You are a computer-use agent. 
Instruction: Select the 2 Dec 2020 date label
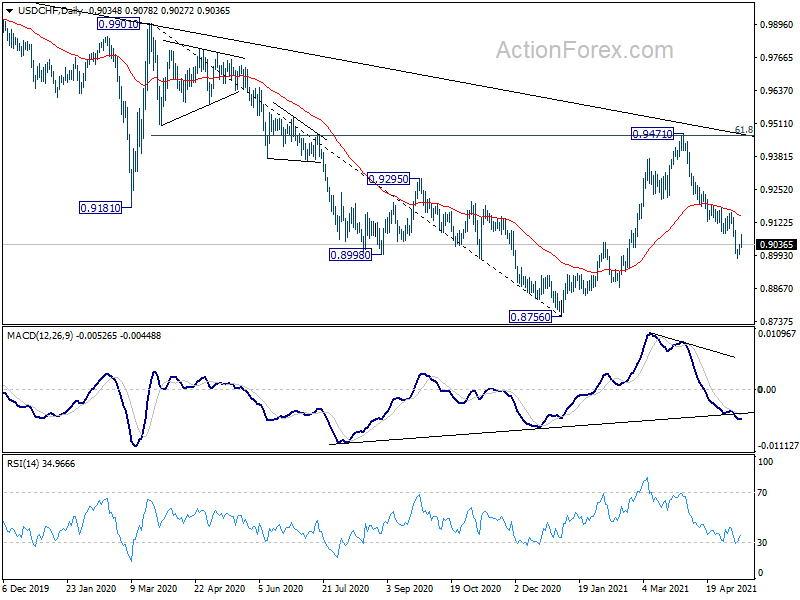(x=538, y=588)
